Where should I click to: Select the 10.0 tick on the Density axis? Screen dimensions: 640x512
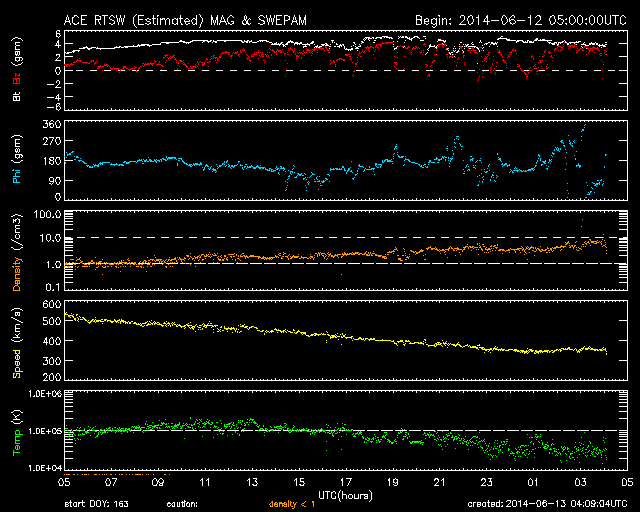coord(51,238)
